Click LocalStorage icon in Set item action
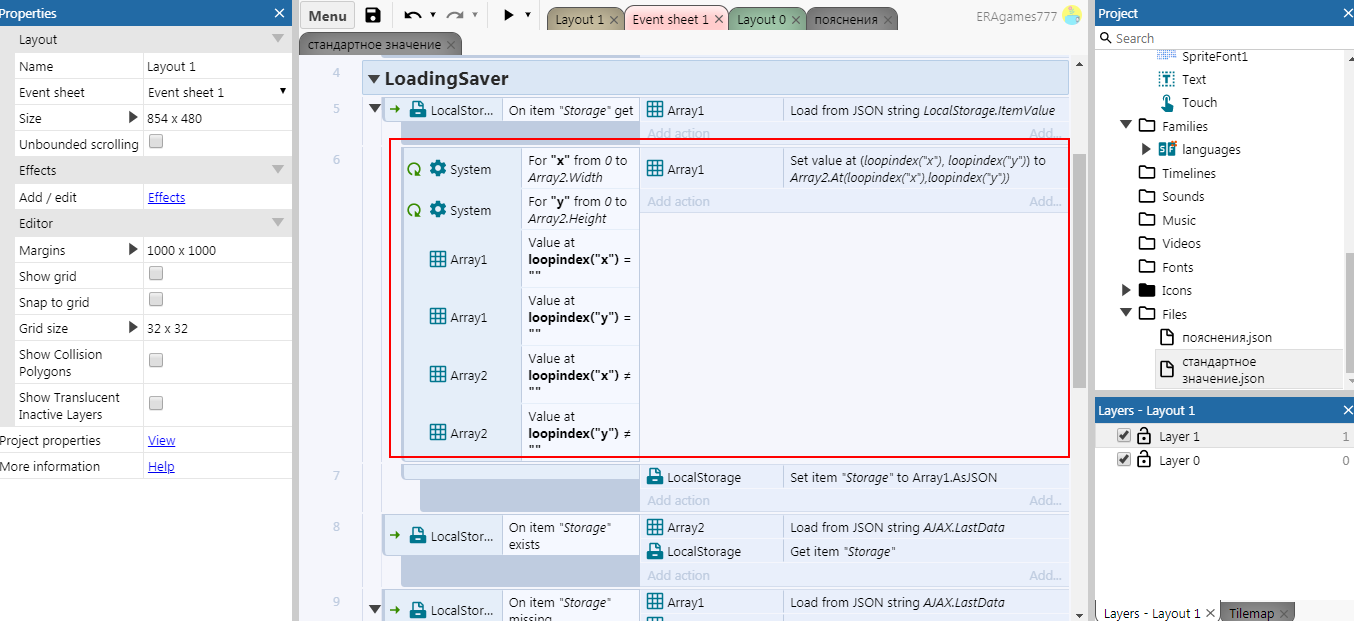The height and width of the screenshot is (621, 1354). 655,477
